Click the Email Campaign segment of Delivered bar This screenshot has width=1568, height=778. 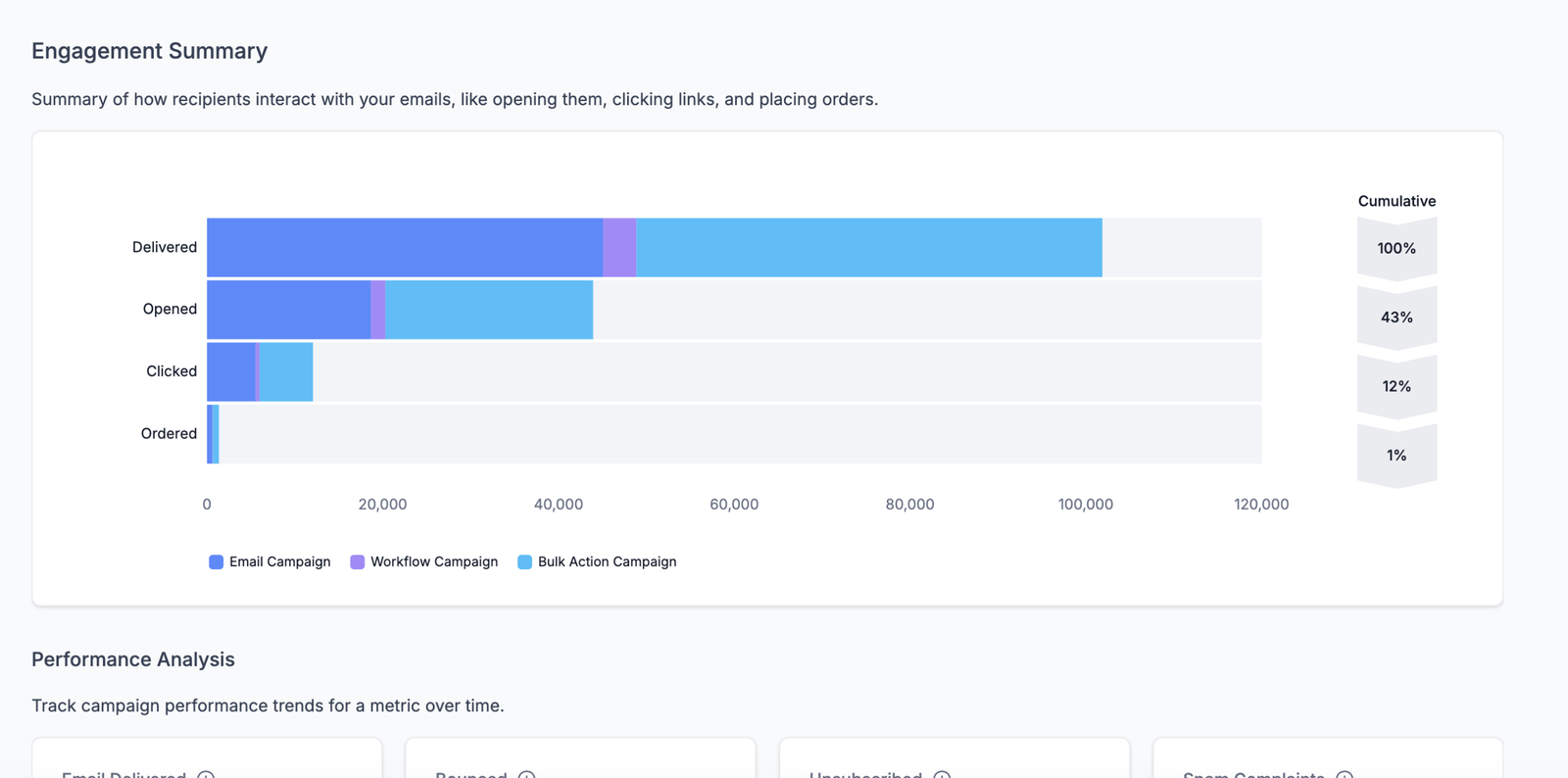pos(405,247)
